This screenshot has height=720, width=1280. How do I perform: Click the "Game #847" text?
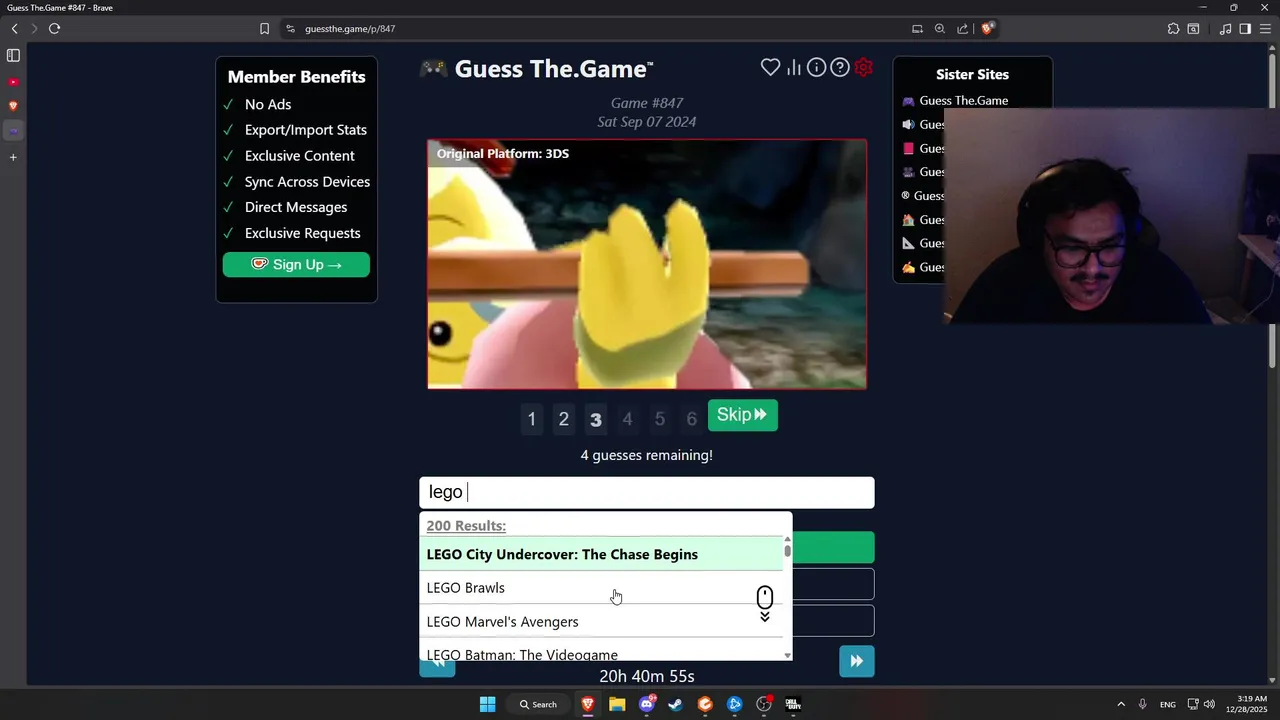pos(647,103)
